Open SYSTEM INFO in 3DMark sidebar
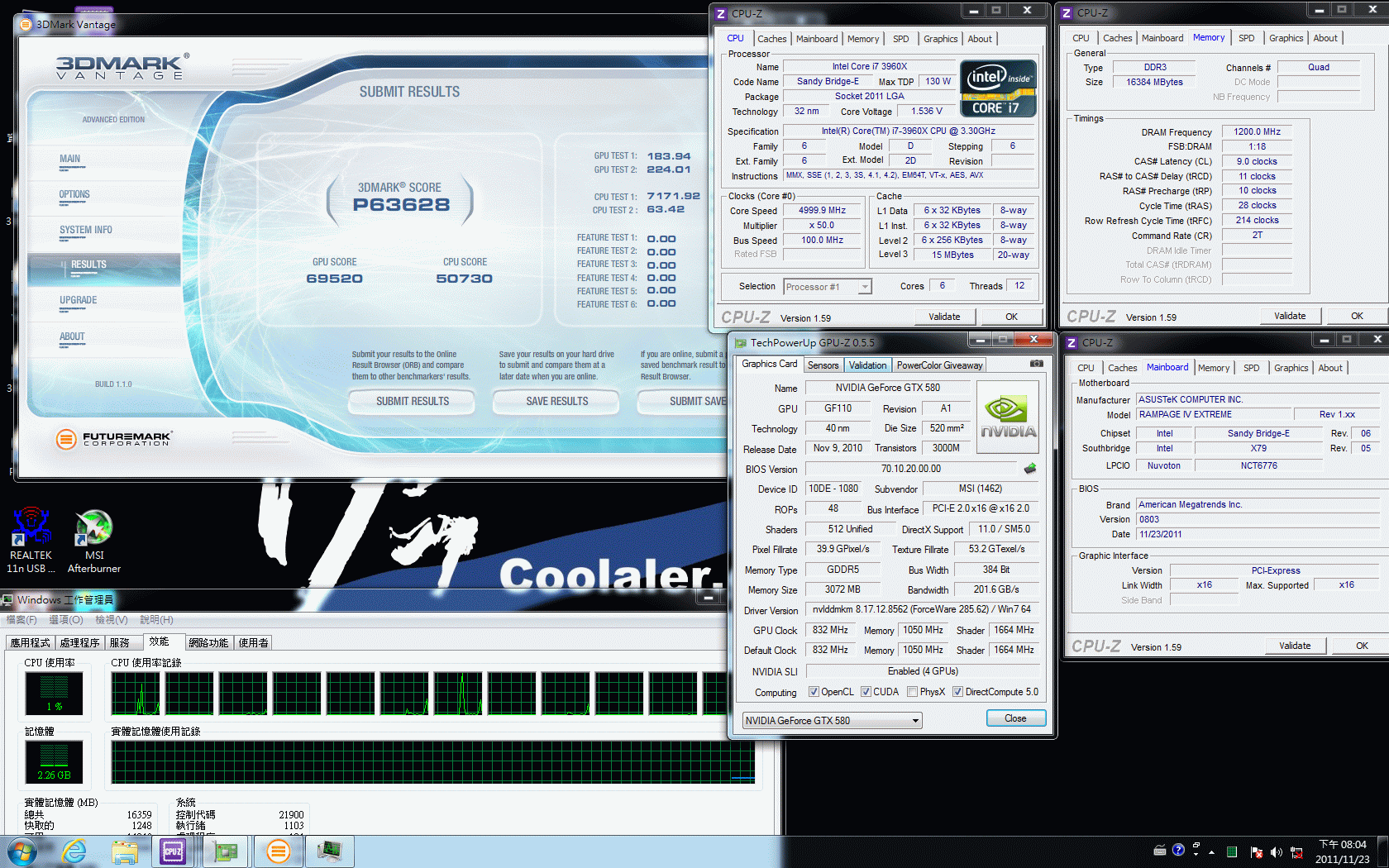The width and height of the screenshot is (1389, 868). [85, 231]
